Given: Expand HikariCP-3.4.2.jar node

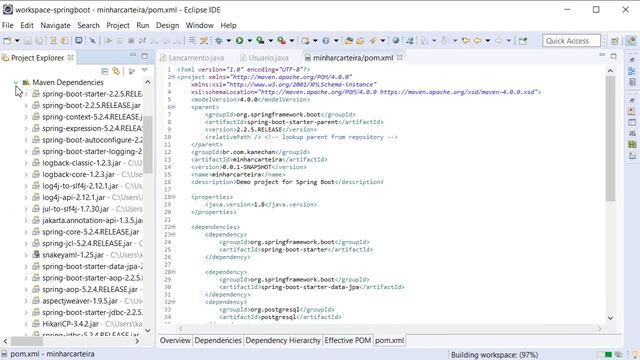Looking at the screenshot, I should (26, 324).
